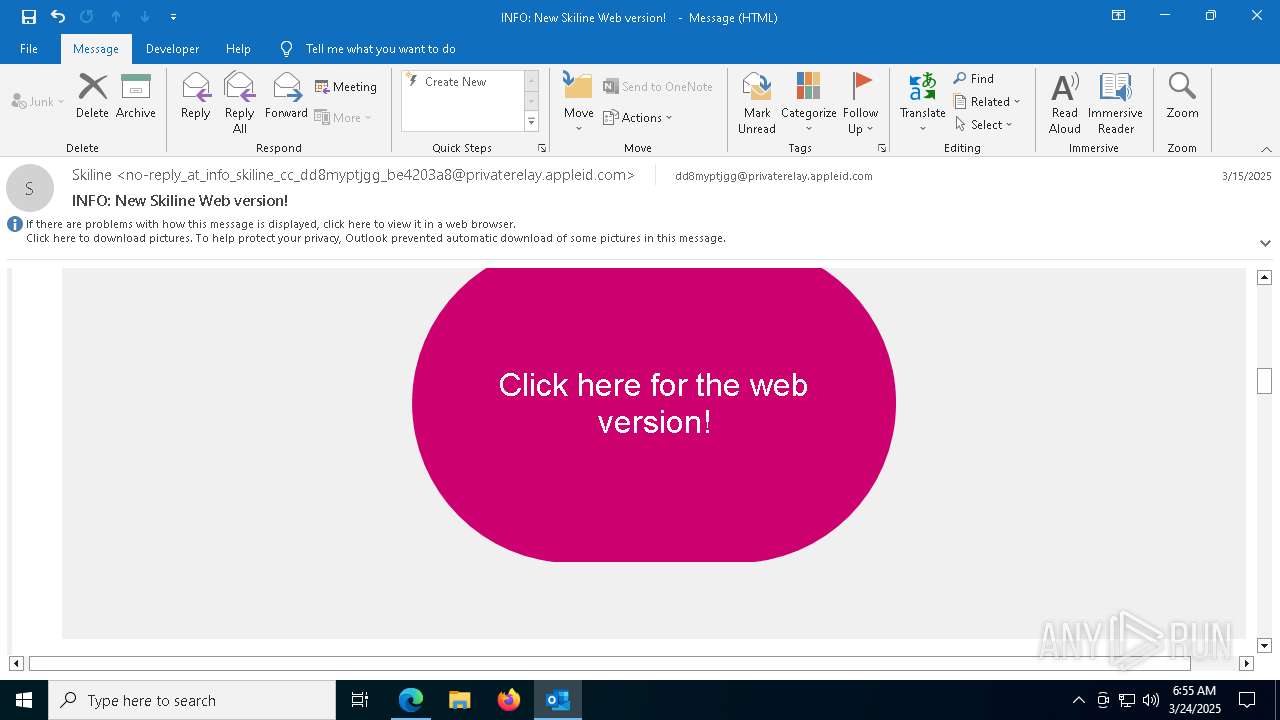Expand the message header chevron
This screenshot has width=1280, height=720.
coord(1265,243)
